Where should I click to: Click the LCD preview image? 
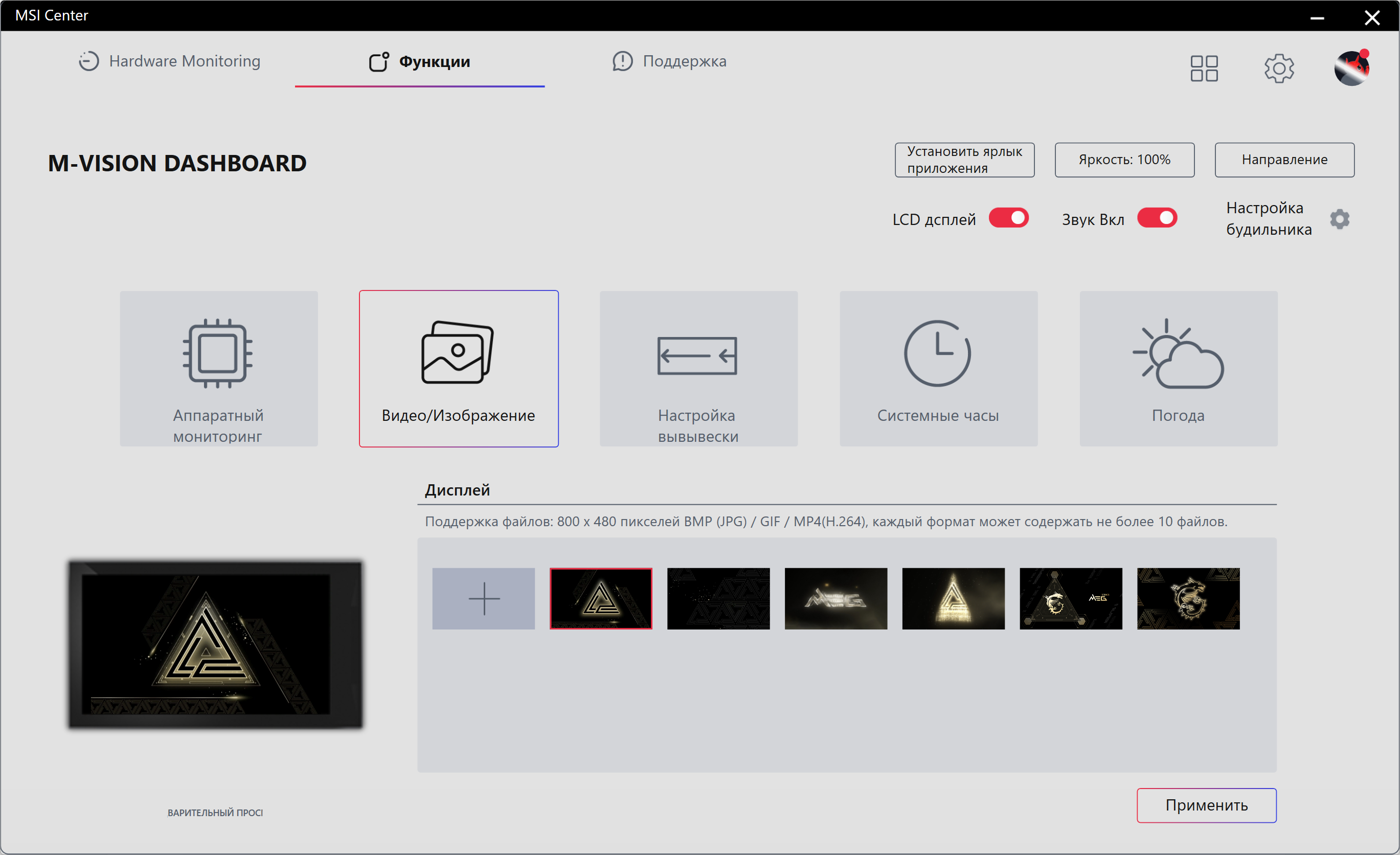coord(215,644)
